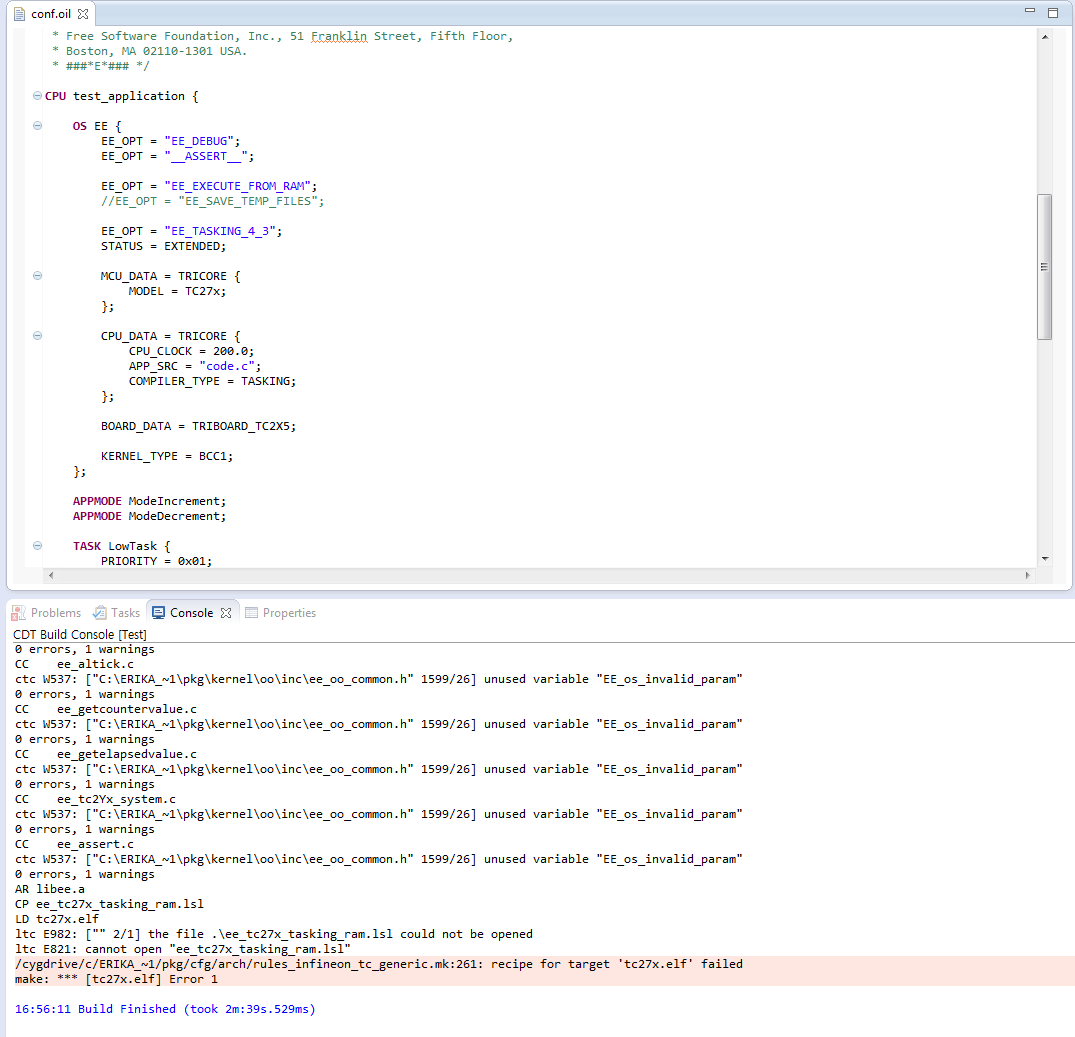This screenshot has width=1075, height=1037.
Task: Click horizontal scrollbar left arrow
Action: (x=51, y=576)
